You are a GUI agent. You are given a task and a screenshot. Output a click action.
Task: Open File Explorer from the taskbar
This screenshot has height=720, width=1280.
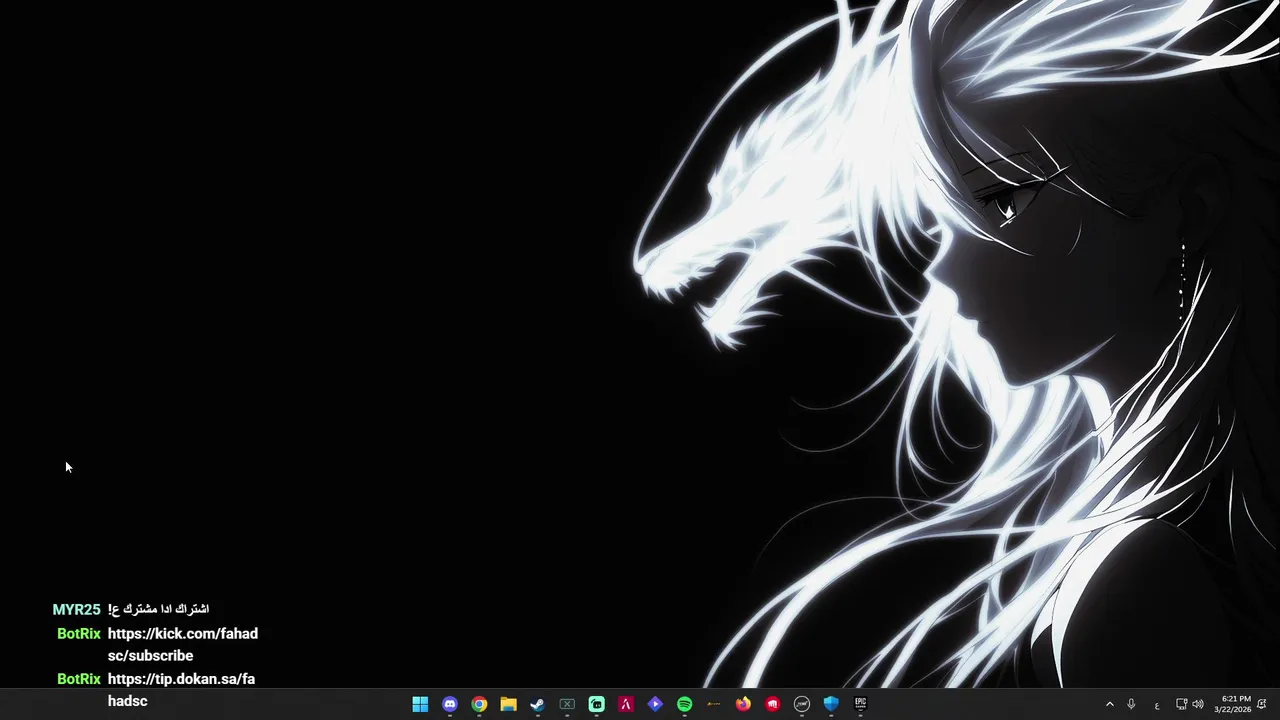coord(508,704)
